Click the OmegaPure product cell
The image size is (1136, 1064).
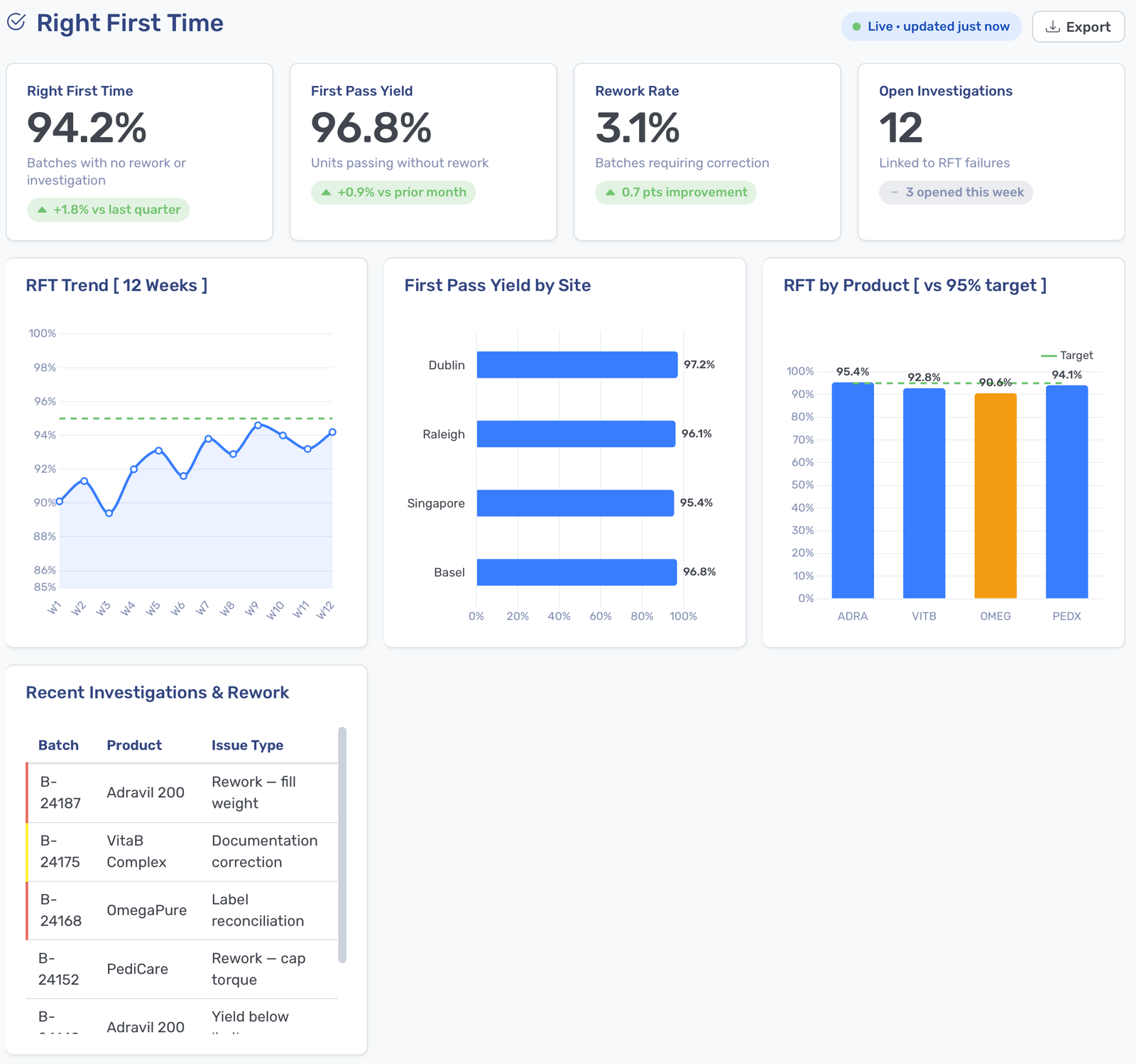click(x=147, y=910)
